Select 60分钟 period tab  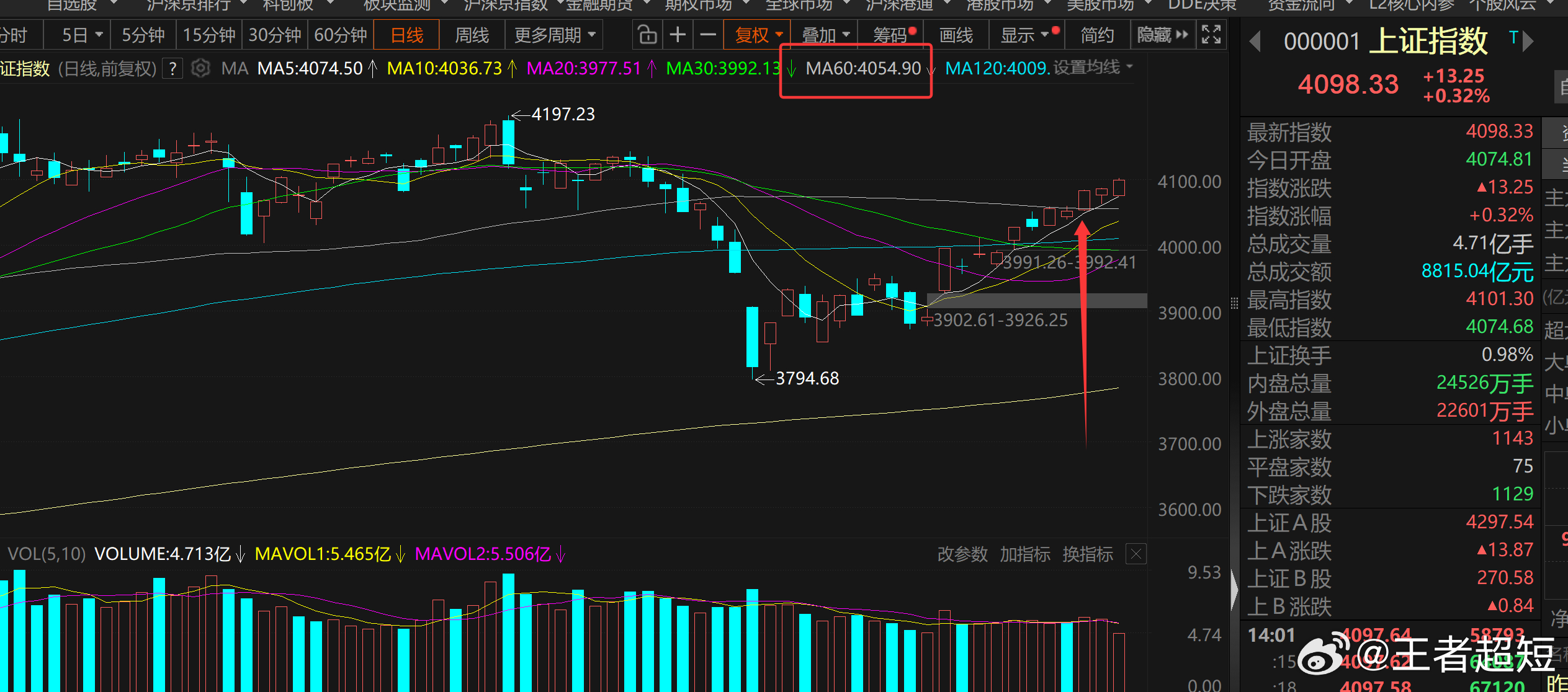[341, 35]
